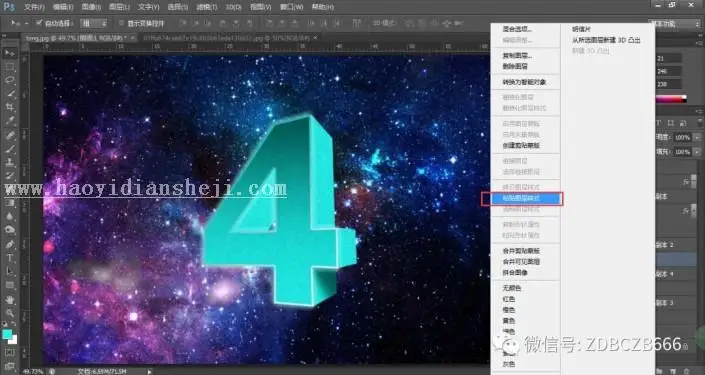Select the Lasso tool
The width and height of the screenshot is (705, 375).
[x=9, y=80]
